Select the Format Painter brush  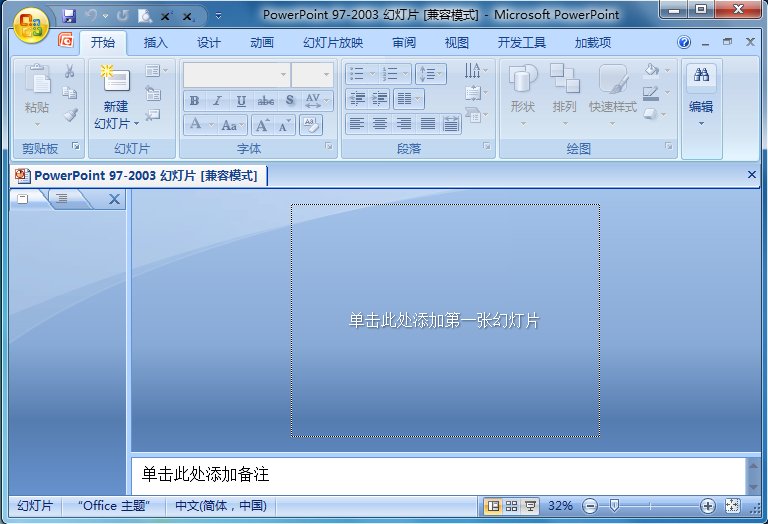coord(71,115)
